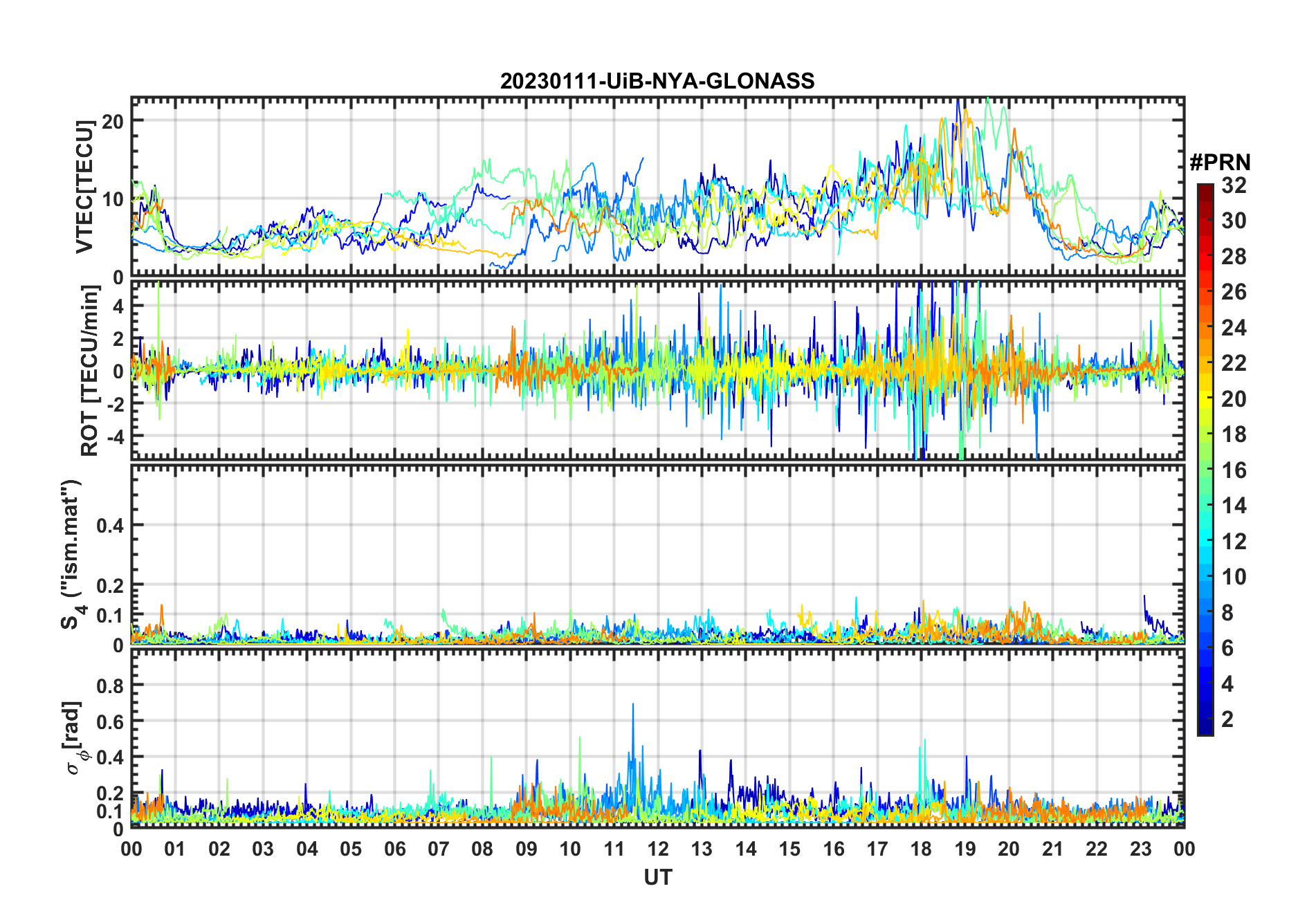The height and width of the screenshot is (920, 1316).
Task: Click S4 y-axis tick label 0.4
Action: click(x=111, y=526)
